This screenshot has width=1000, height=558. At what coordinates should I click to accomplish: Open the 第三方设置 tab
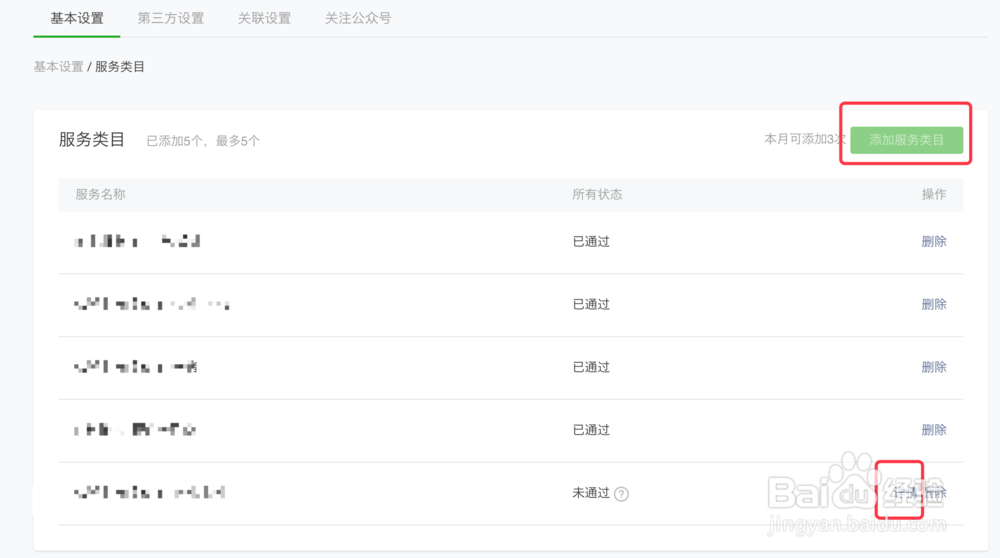point(170,18)
